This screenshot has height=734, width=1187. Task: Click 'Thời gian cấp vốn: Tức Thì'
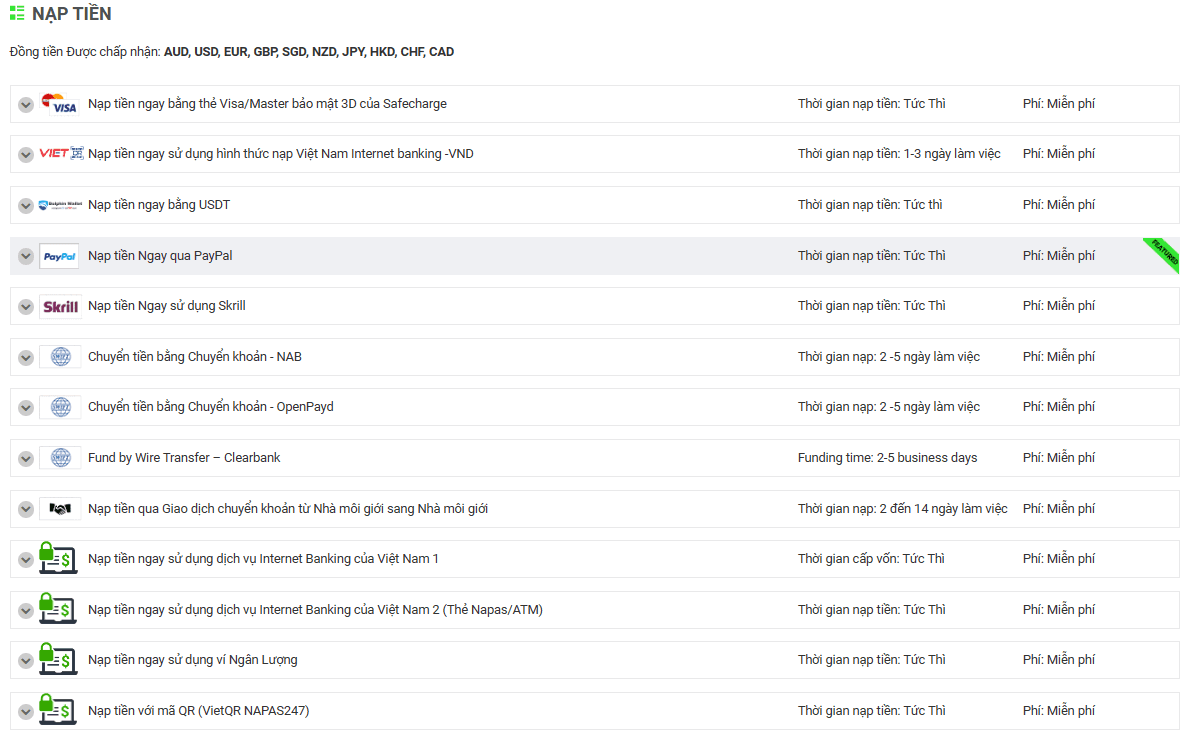(x=871, y=558)
